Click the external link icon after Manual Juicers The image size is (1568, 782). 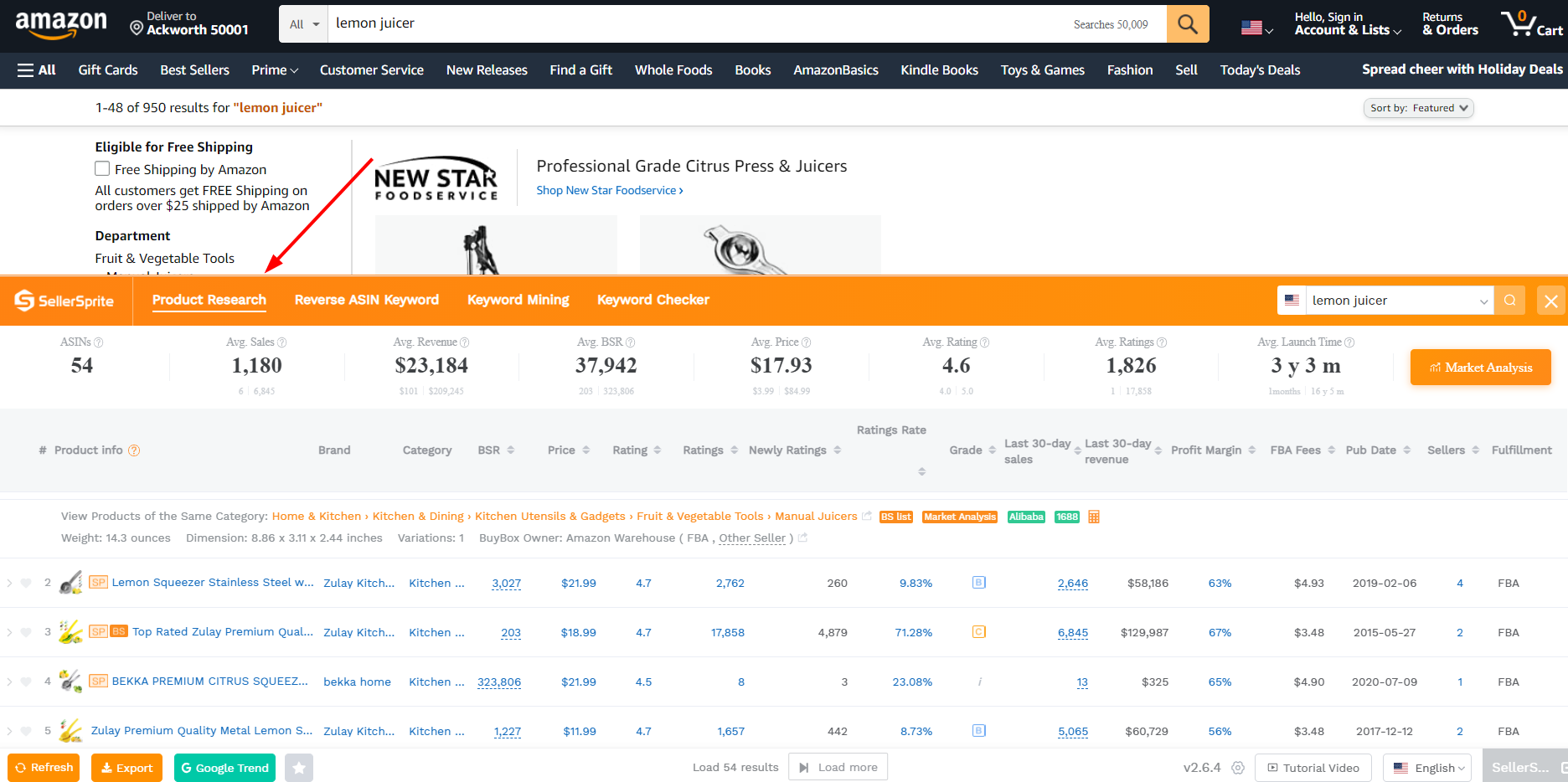pyautogui.click(x=867, y=516)
